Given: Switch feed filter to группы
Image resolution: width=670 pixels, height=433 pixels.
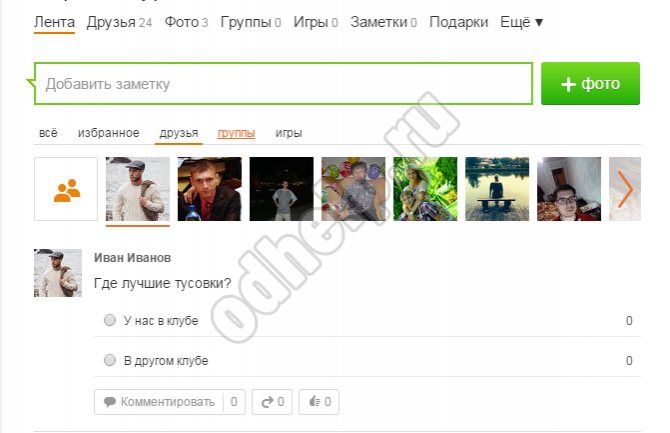Looking at the screenshot, I should pos(236,133).
